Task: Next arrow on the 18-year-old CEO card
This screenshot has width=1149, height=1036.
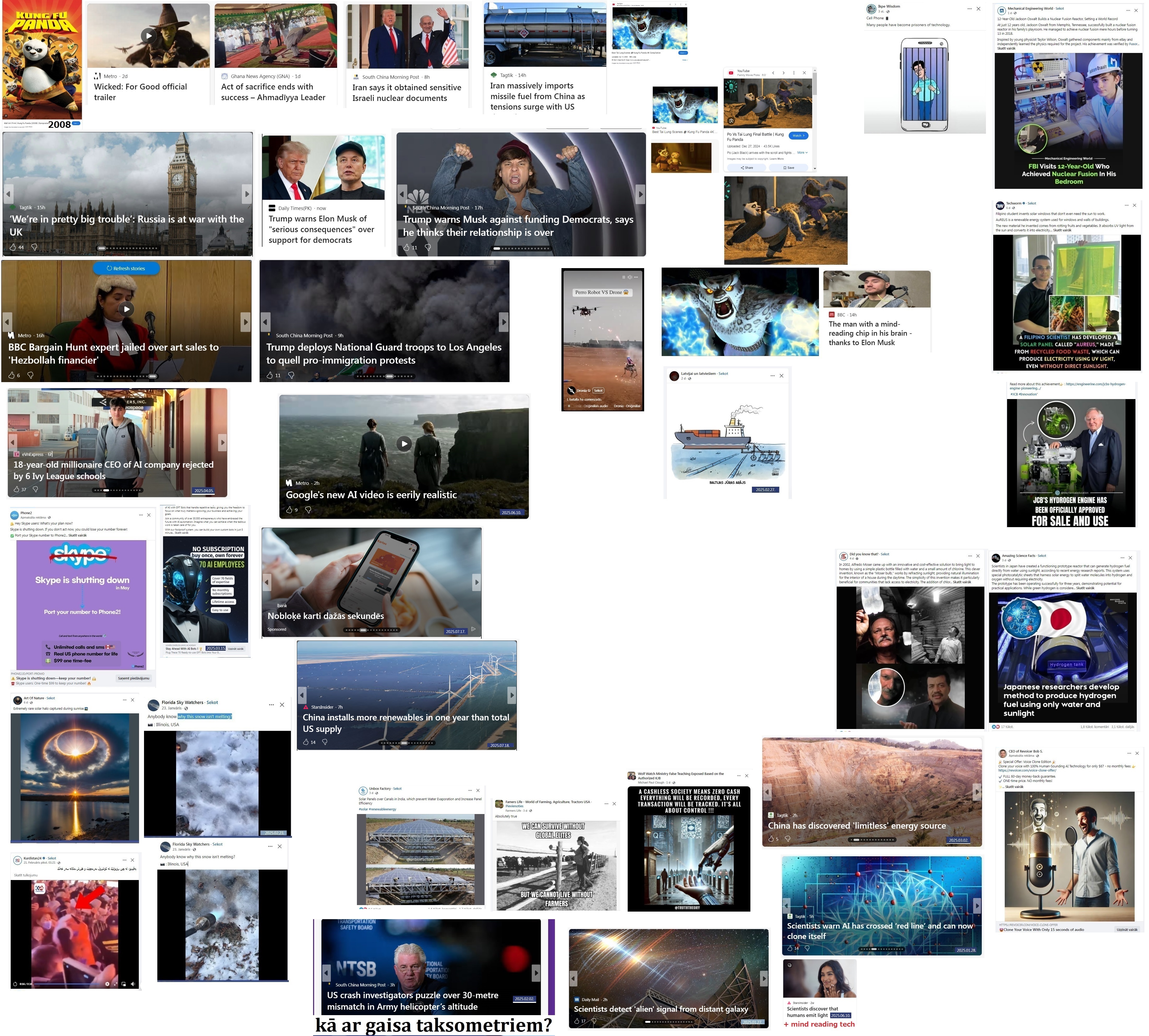Action: (223, 442)
